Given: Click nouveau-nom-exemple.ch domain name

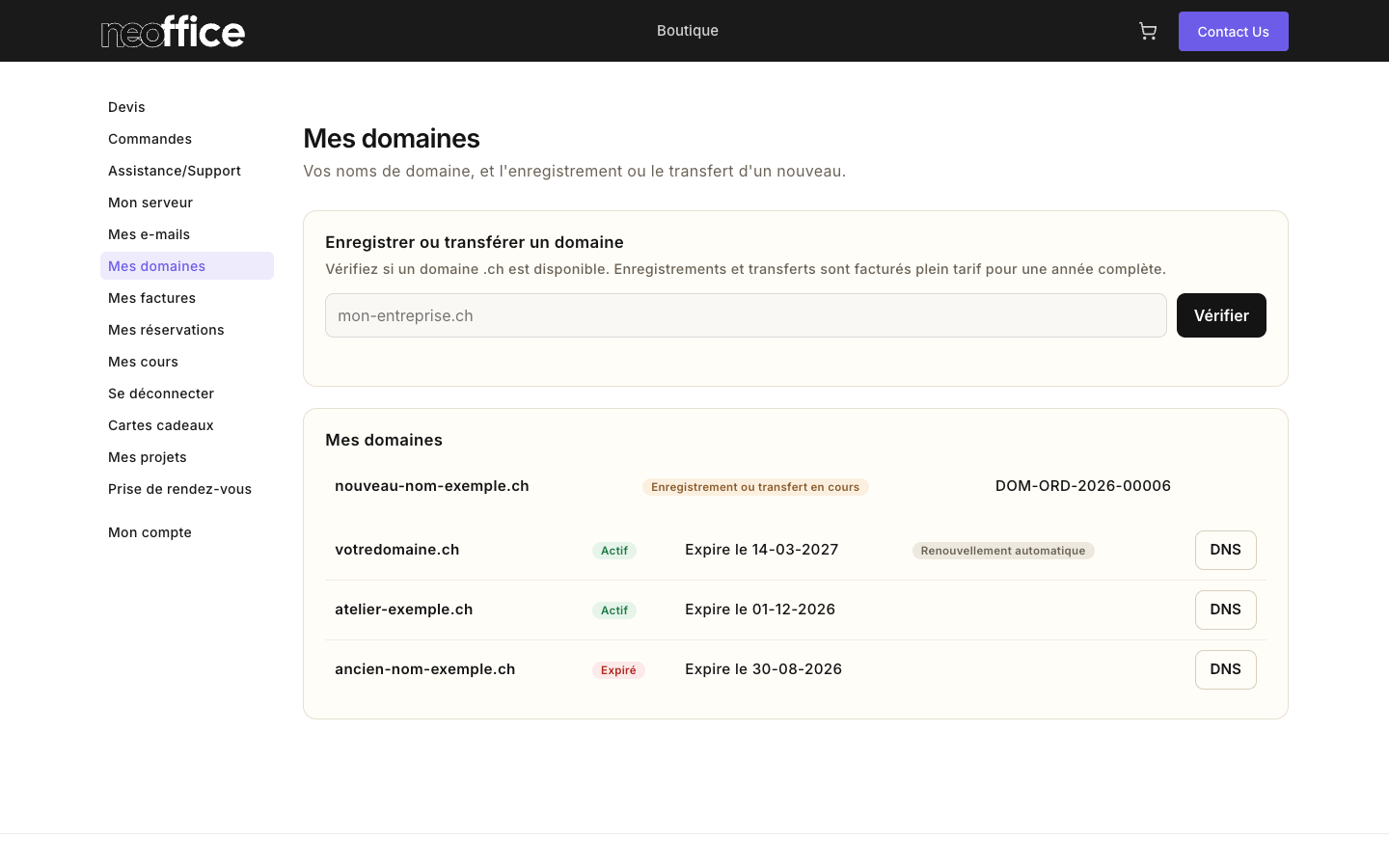Looking at the screenshot, I should (x=431, y=486).
